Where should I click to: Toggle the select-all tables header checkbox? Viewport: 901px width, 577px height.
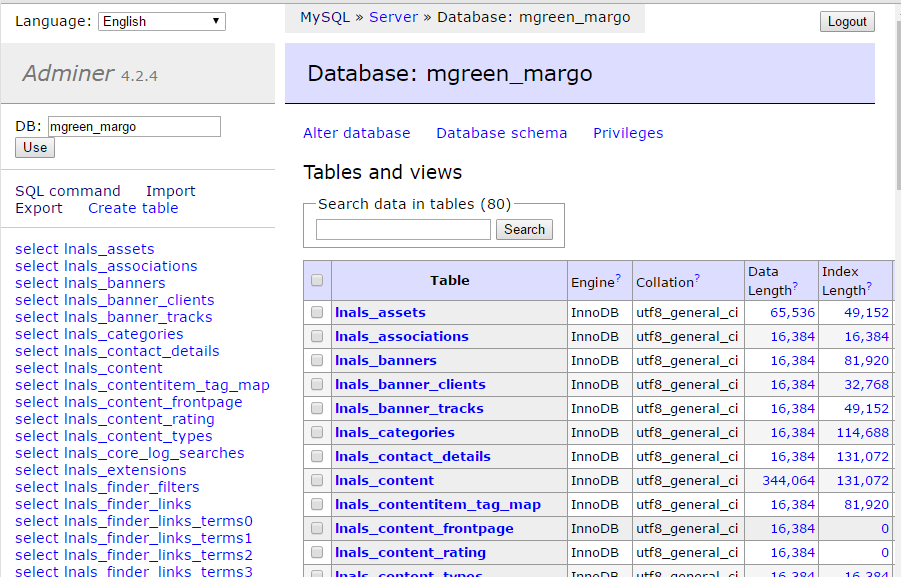[x=317, y=281]
